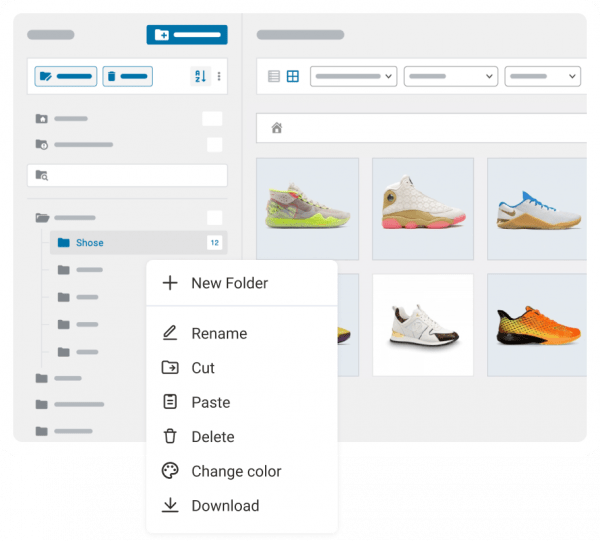600x541 pixels.
Task: Select the first subfolder below Shose
Action: click(80, 270)
